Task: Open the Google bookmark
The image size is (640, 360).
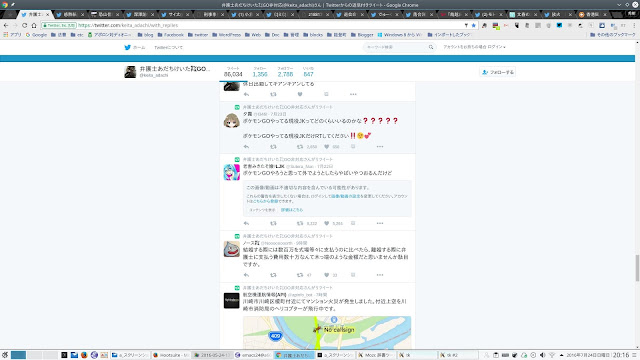Action: 36,35
